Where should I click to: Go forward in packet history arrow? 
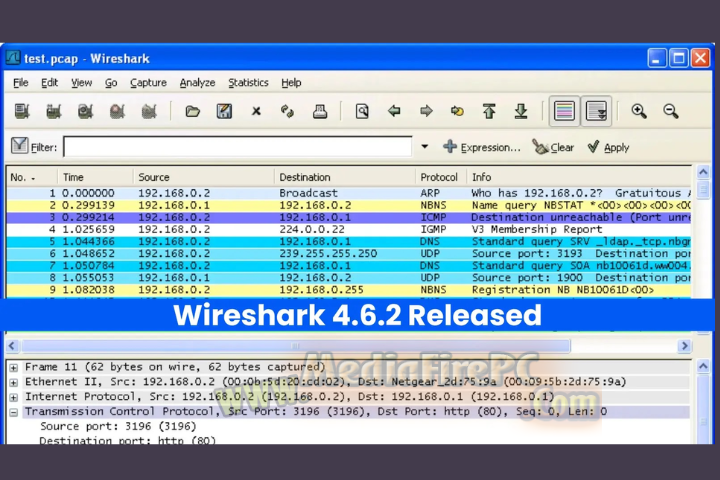[426, 111]
